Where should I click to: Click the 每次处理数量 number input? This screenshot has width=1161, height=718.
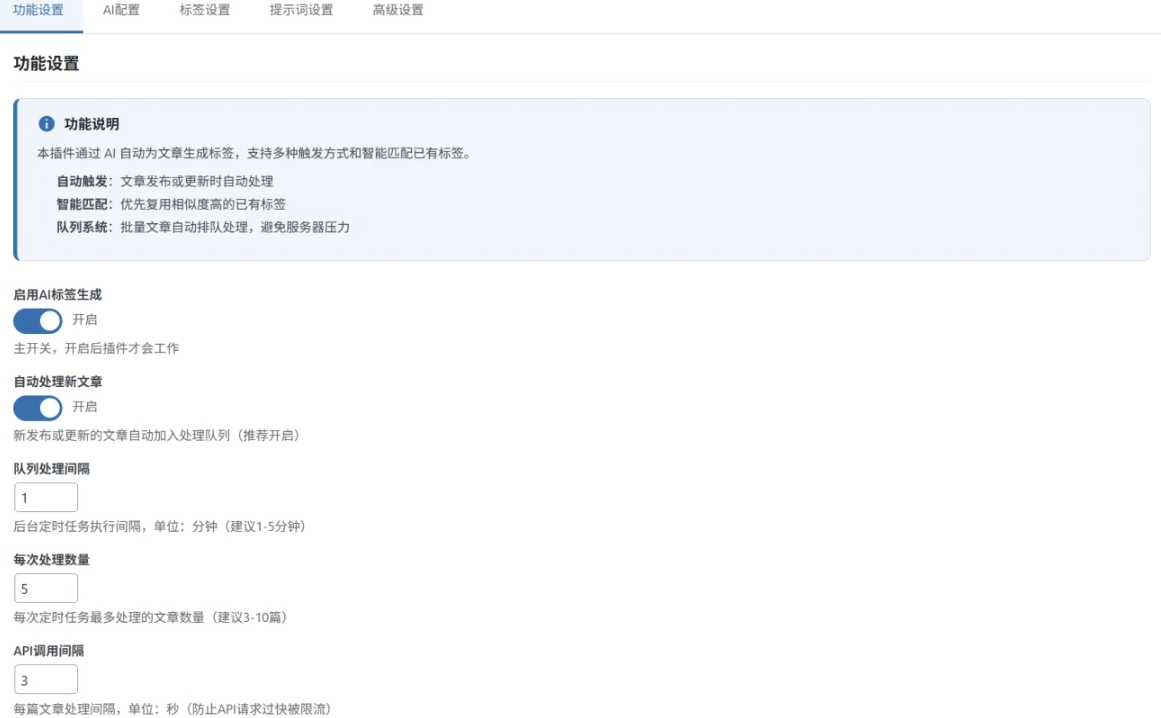pyautogui.click(x=46, y=589)
